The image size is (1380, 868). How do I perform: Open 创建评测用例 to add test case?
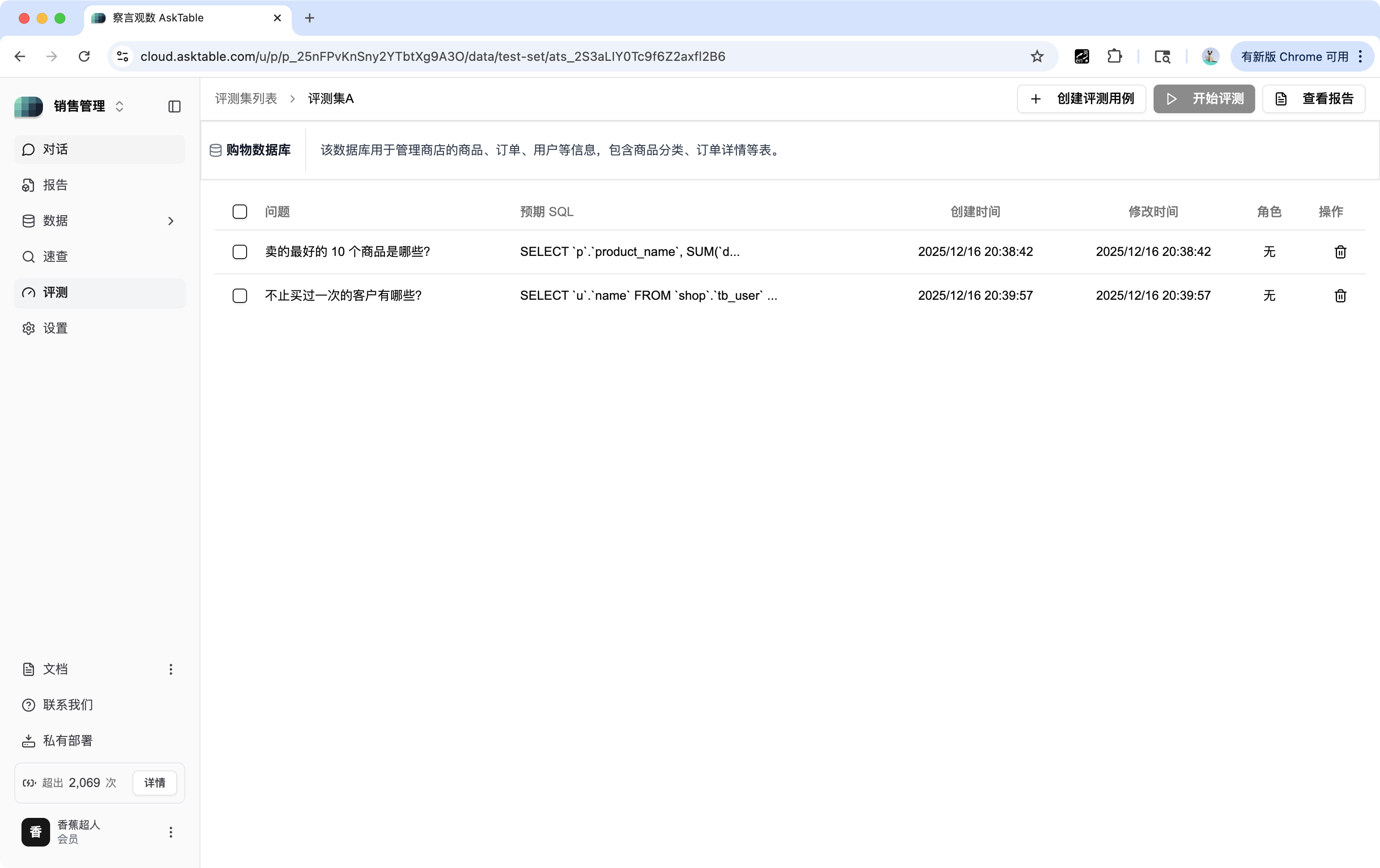[x=1081, y=98]
